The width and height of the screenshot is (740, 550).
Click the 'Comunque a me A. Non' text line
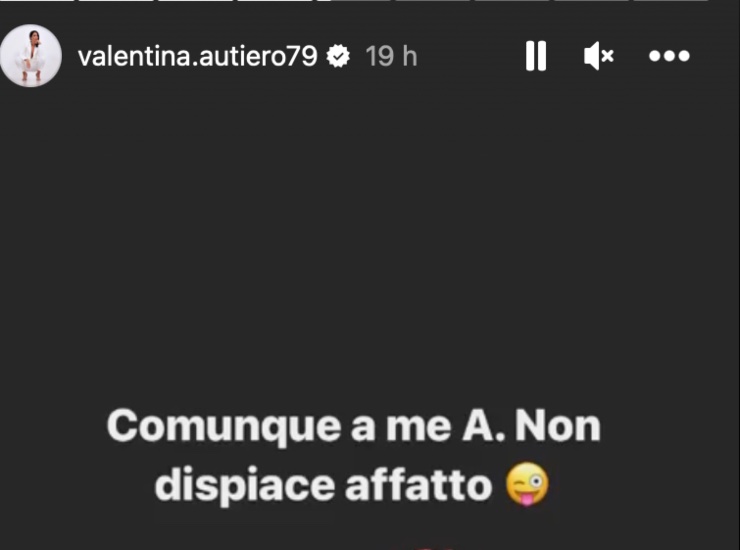pos(353,426)
